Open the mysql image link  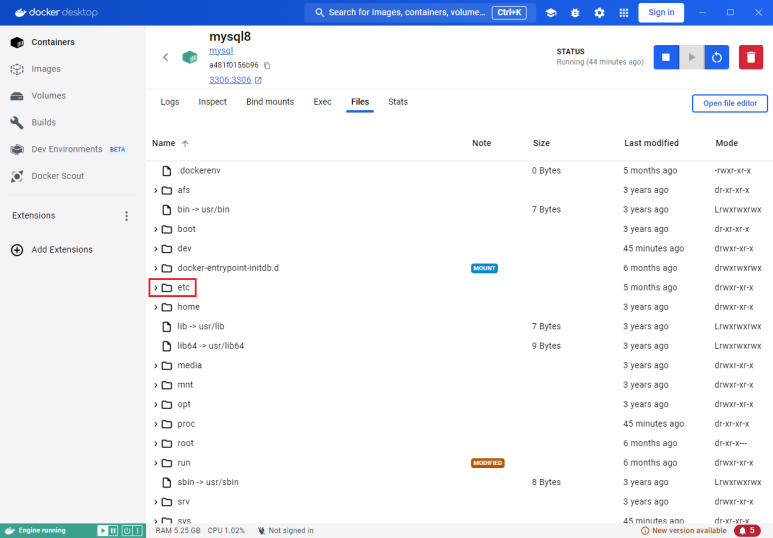pos(221,51)
